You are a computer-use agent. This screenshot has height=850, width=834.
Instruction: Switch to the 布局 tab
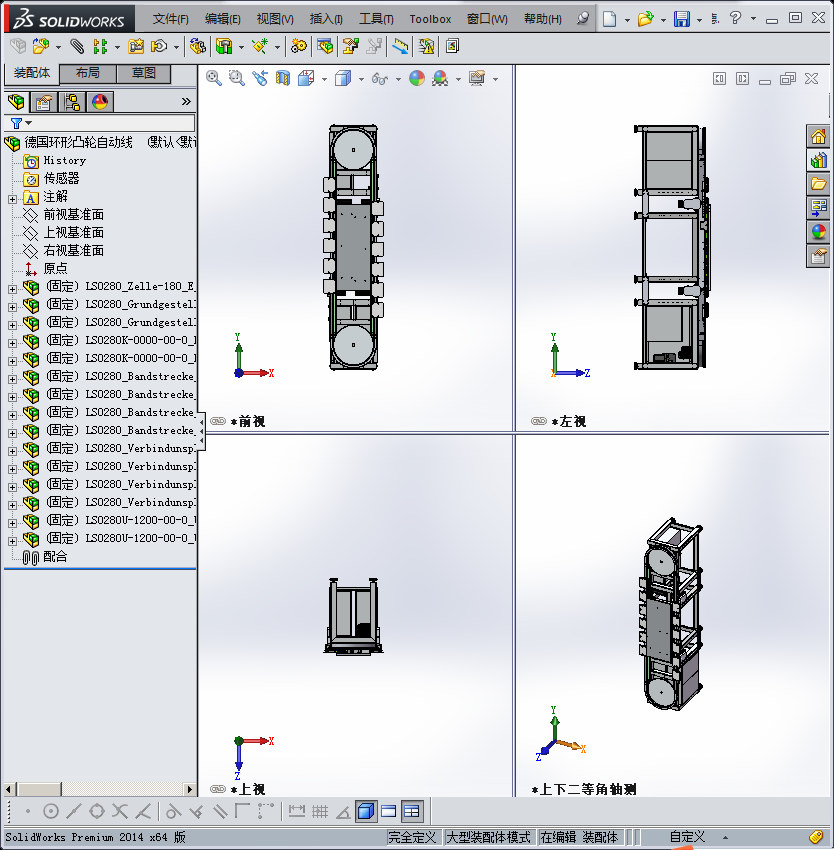87,73
